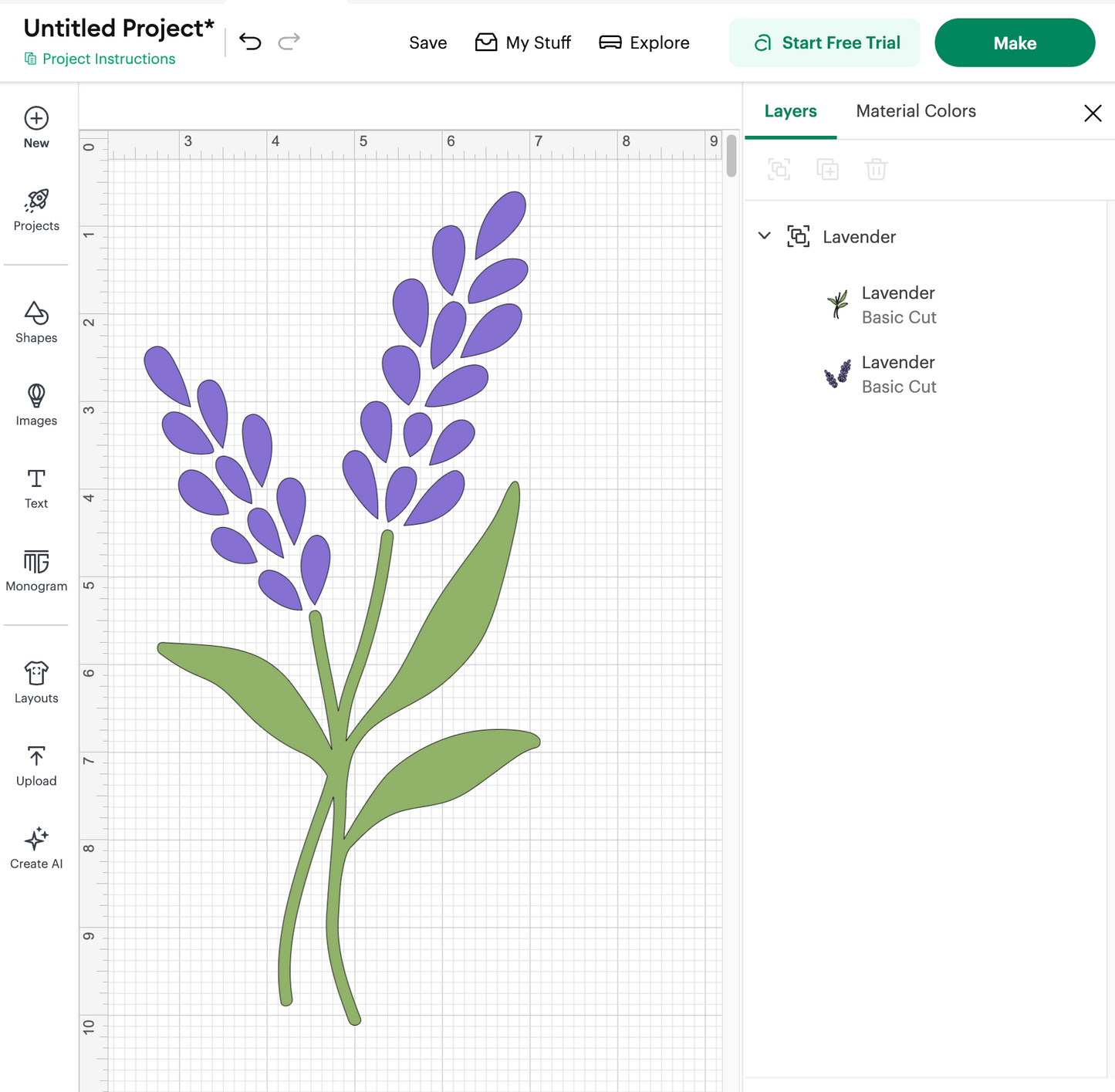
Task: Click the Group icon in Layers toolbar
Action: (779, 169)
